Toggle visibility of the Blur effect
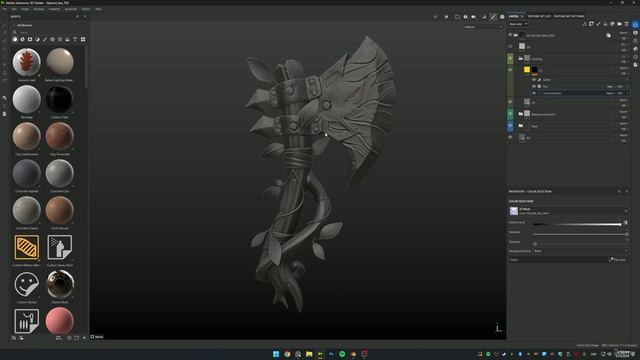 tap(534, 87)
